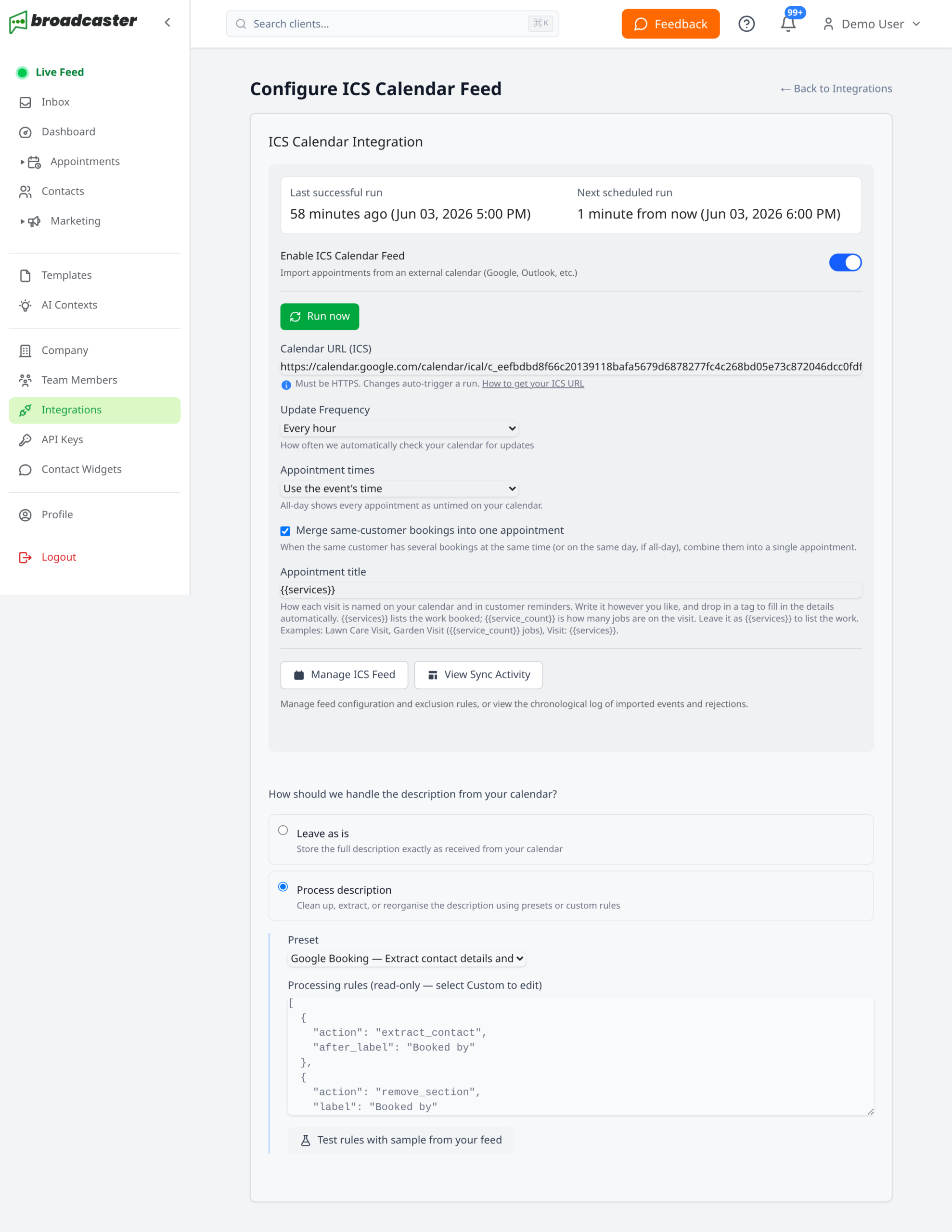This screenshot has width=952, height=1232.
Task: Click the Contact Widgets chat bubble icon
Action: 26,470
